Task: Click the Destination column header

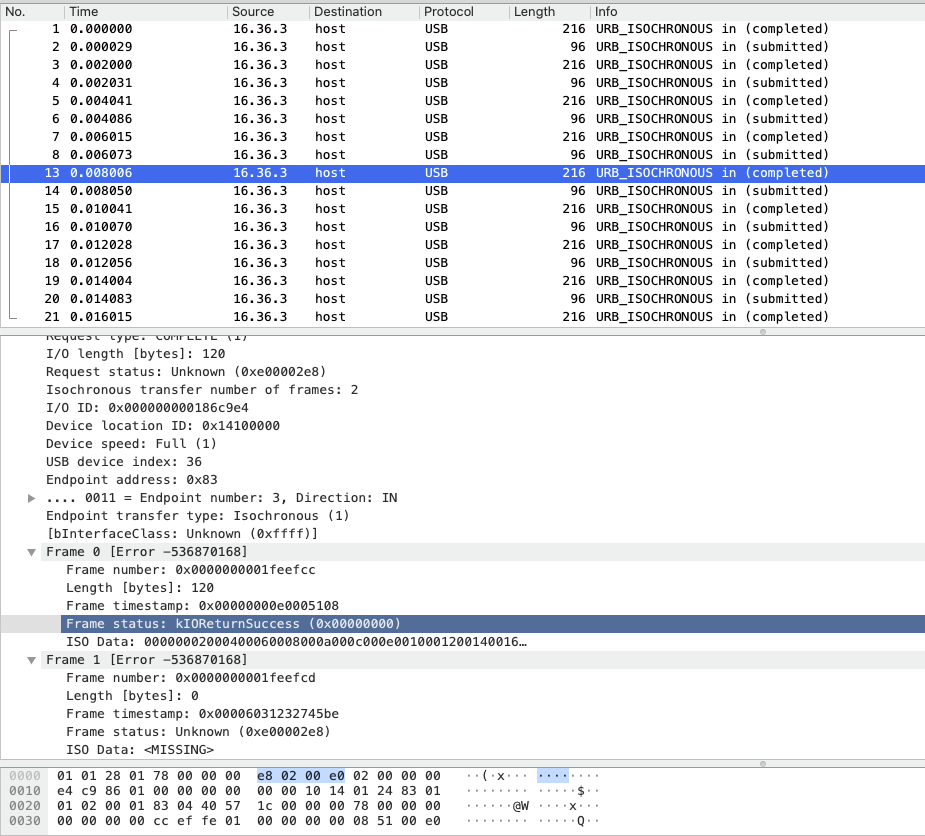Action: [x=364, y=12]
